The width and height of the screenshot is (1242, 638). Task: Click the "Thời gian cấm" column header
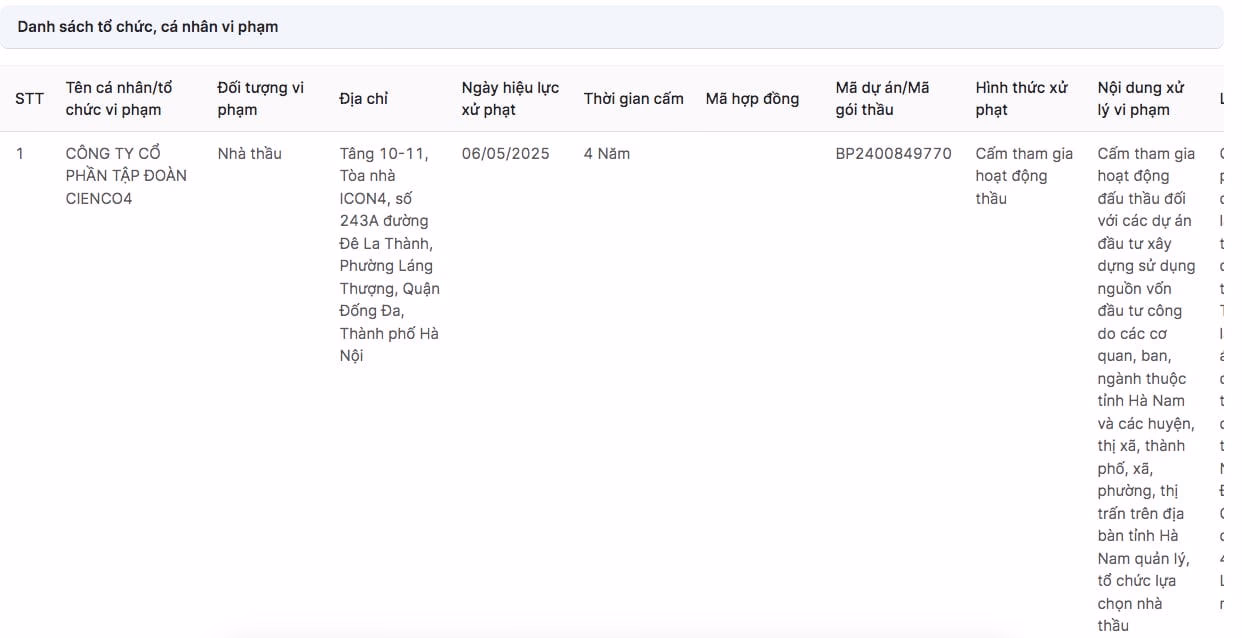(x=633, y=99)
